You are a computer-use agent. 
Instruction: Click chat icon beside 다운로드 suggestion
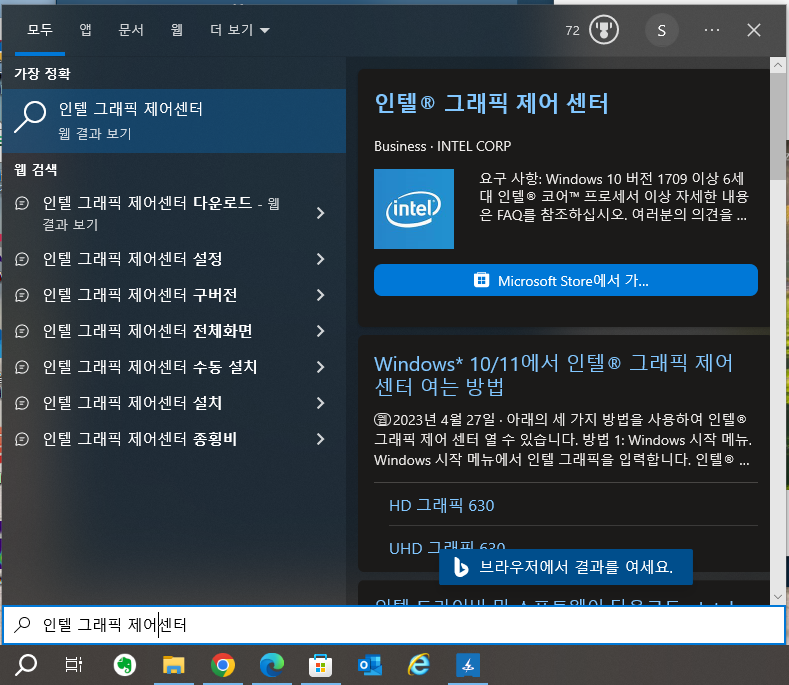[x=22, y=203]
